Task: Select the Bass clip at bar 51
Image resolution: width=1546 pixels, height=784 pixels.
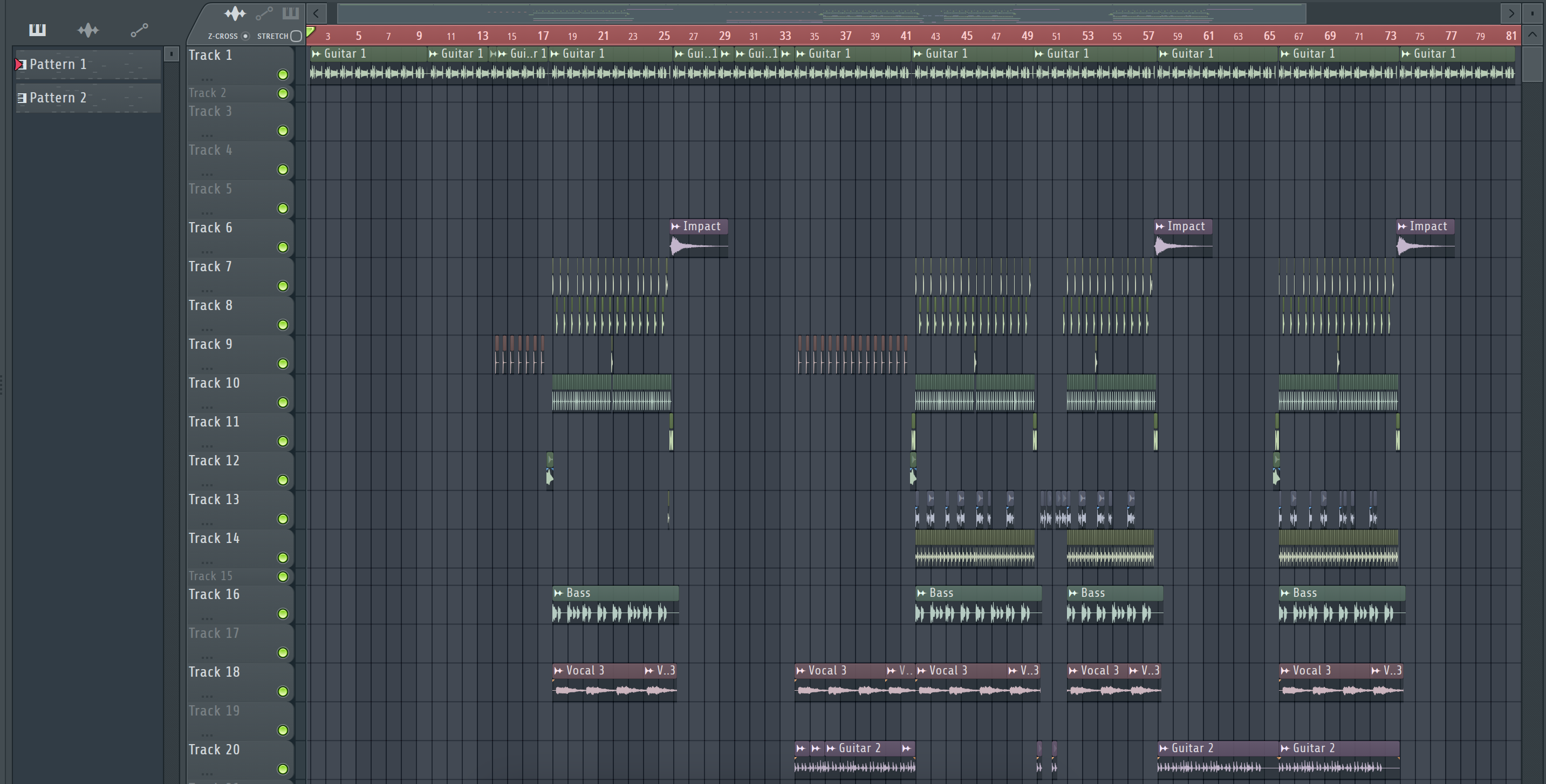Action: click(1114, 605)
